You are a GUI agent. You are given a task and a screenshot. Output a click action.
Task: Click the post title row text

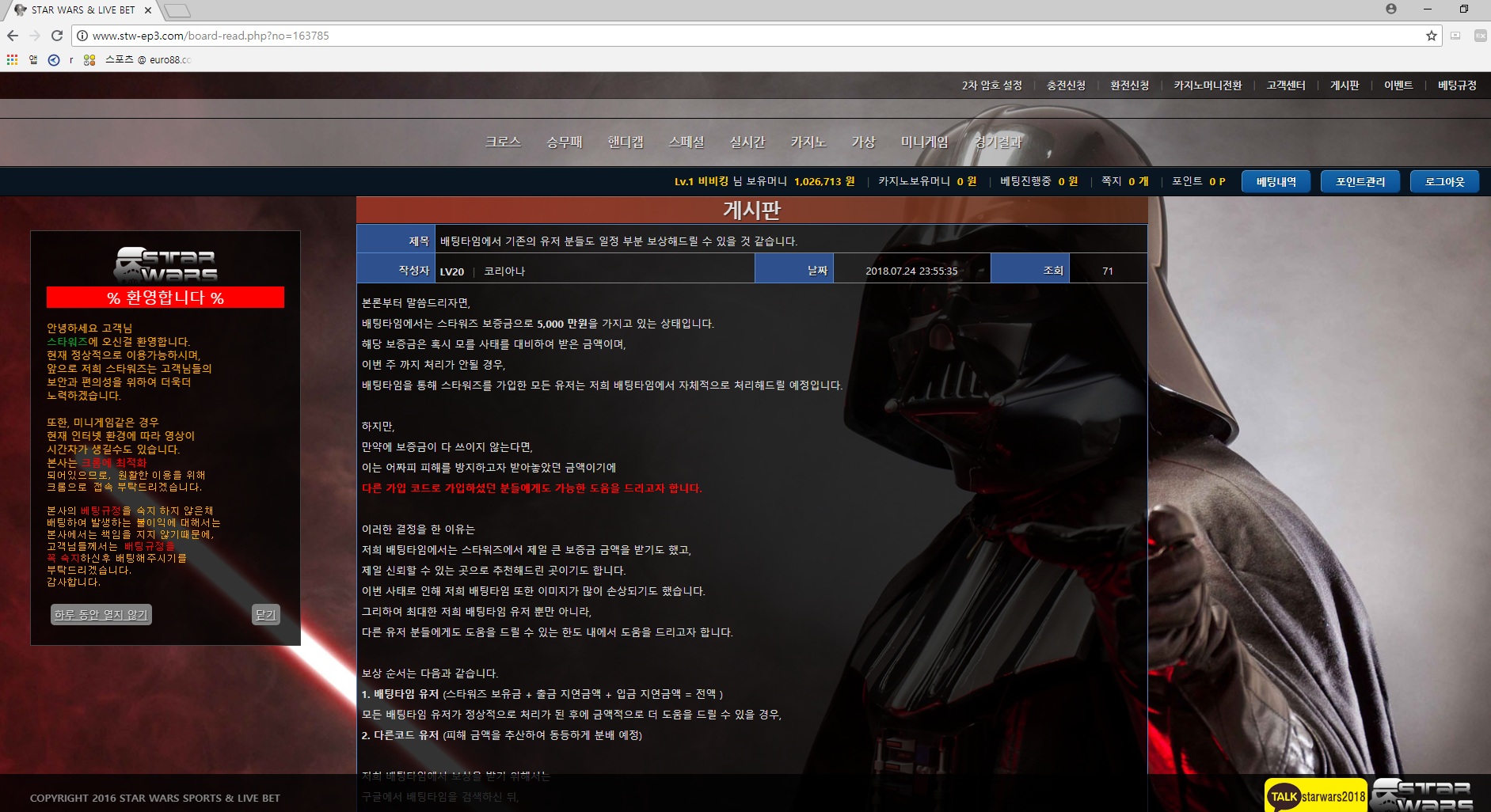click(x=619, y=241)
